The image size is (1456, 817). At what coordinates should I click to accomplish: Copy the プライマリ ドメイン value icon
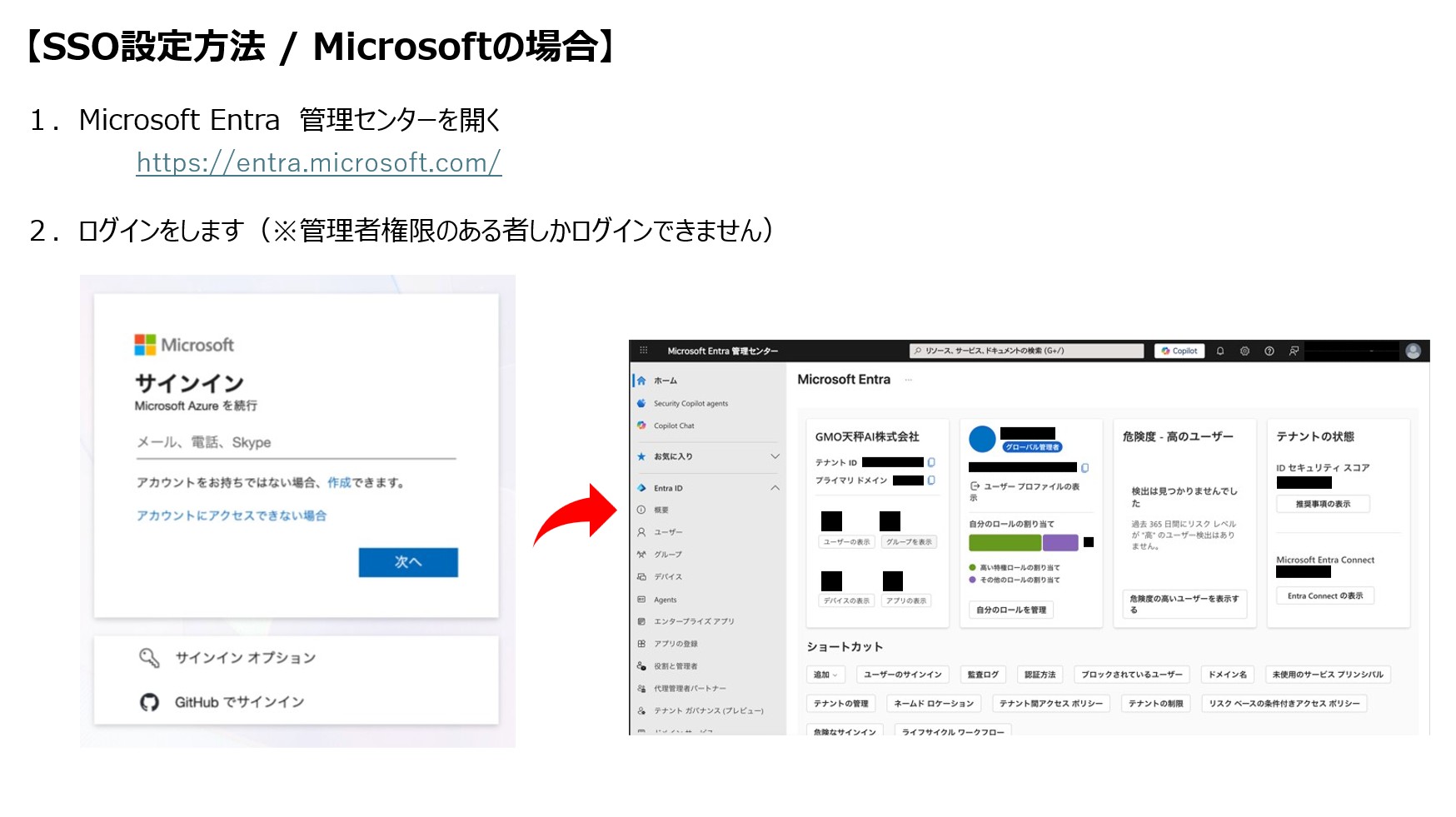(x=931, y=481)
